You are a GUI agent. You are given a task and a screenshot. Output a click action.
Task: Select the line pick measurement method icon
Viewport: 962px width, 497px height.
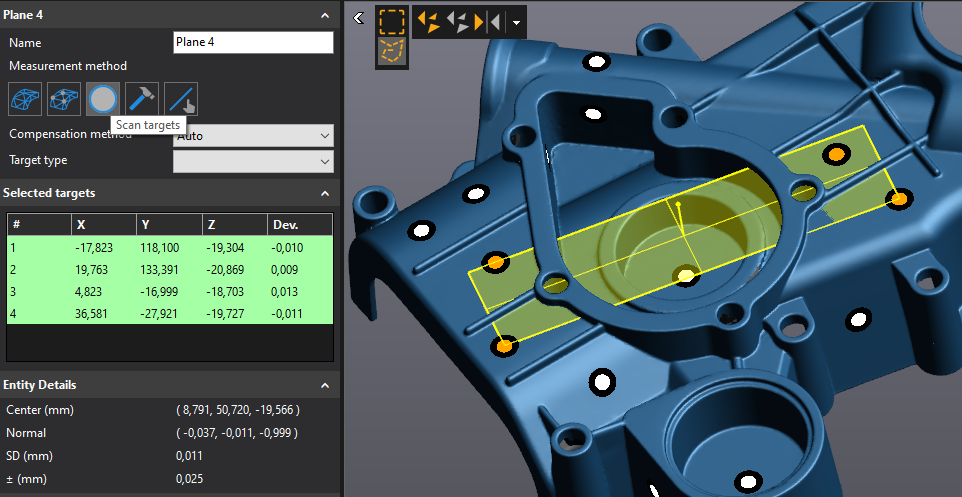tap(181, 98)
